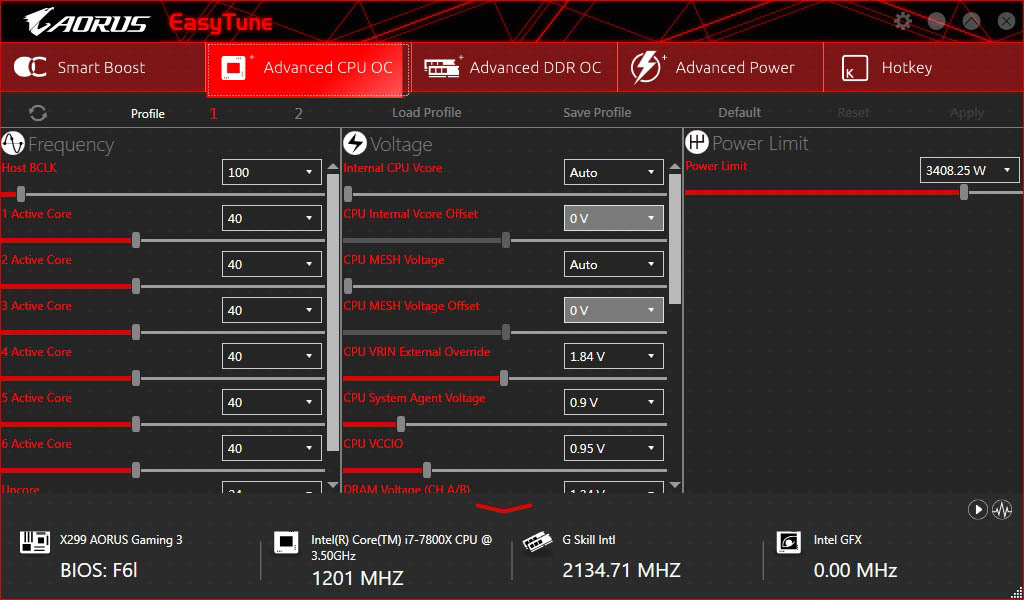This screenshot has width=1024, height=600.
Task: Open the CPU MESH Voltage dropdown
Action: [x=613, y=264]
